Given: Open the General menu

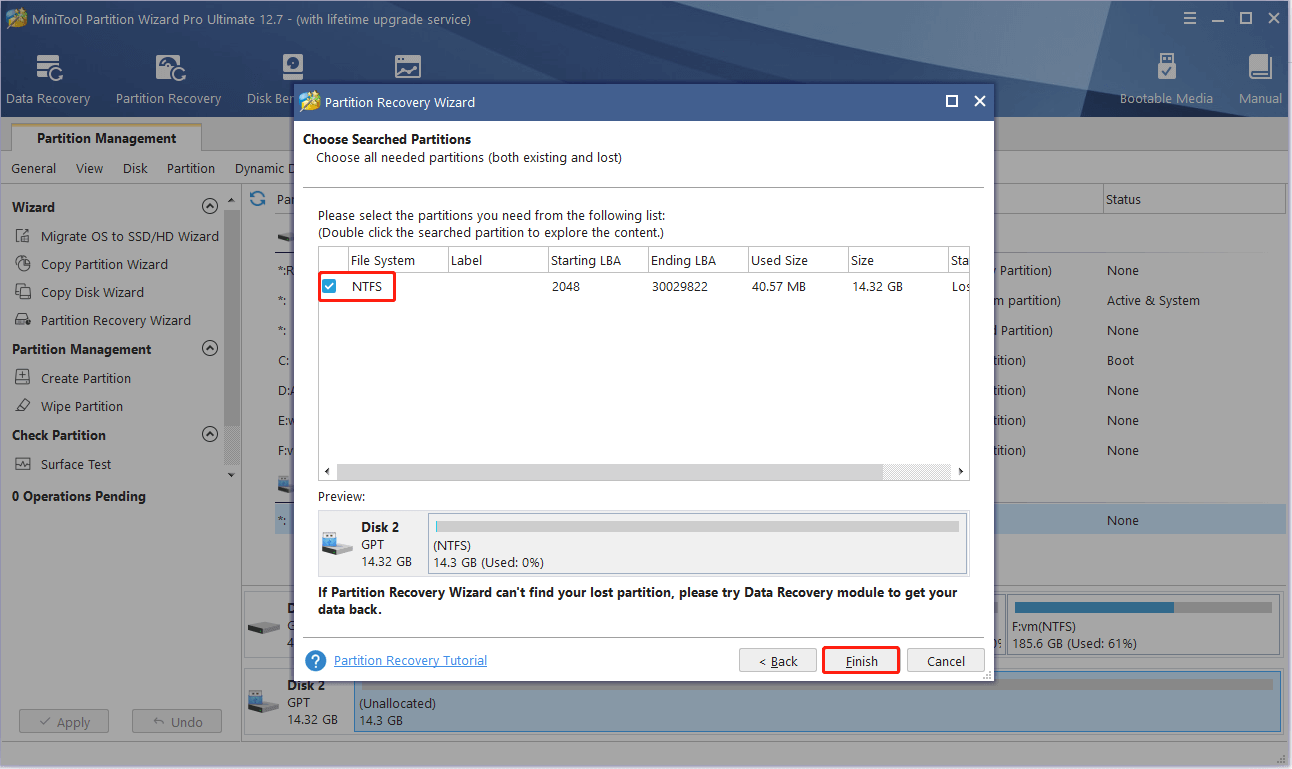Looking at the screenshot, I should coord(34,169).
